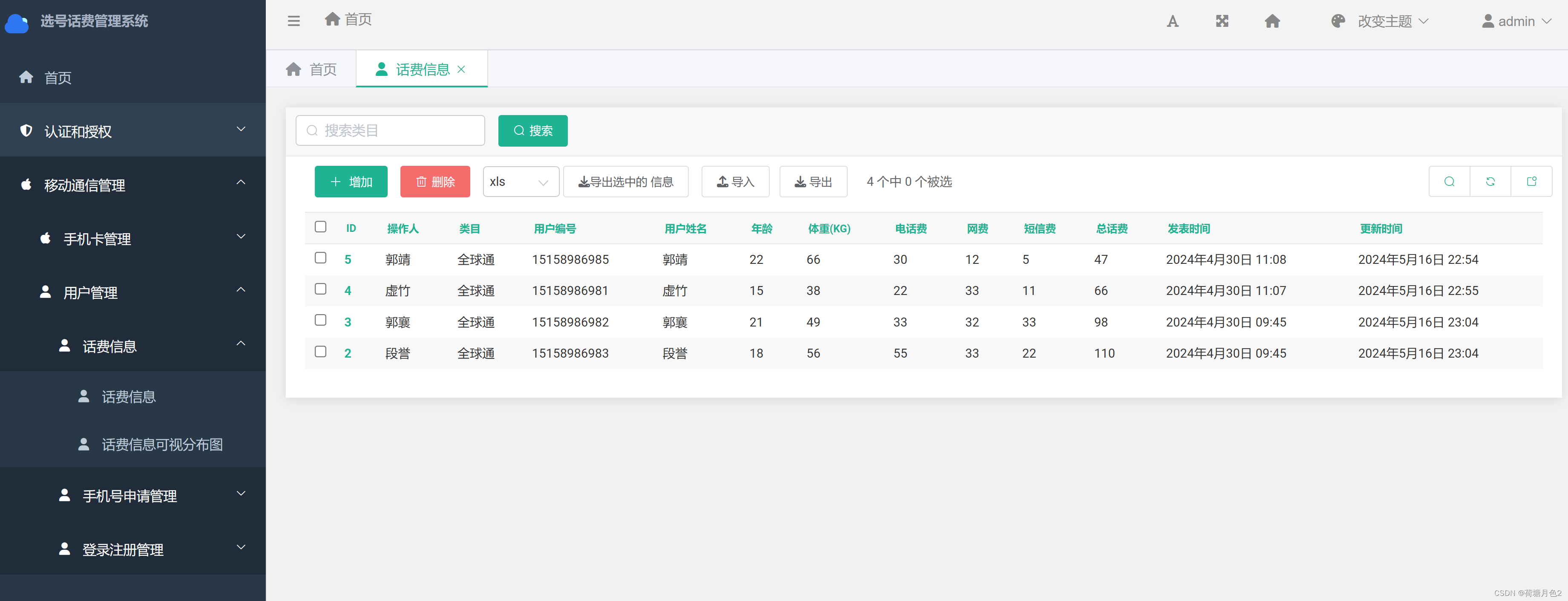Screen dimensions: 1568x601
Task: Click the table toolbar search magnifier icon
Action: 1449,182
